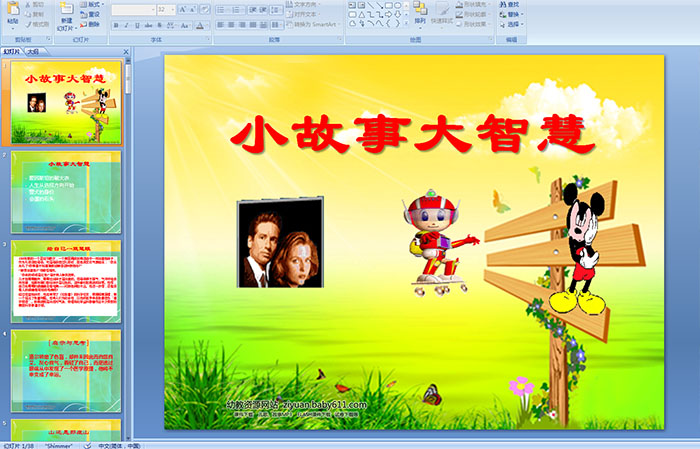
Task: Select slide 2 thumbnail
Action: click(x=66, y=192)
